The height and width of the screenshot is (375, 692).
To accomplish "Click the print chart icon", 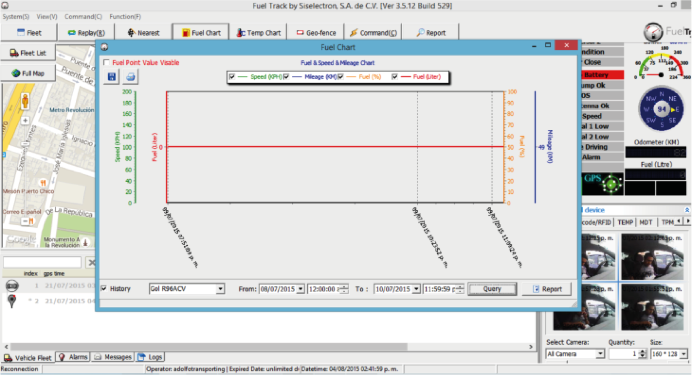I will 130,77.
